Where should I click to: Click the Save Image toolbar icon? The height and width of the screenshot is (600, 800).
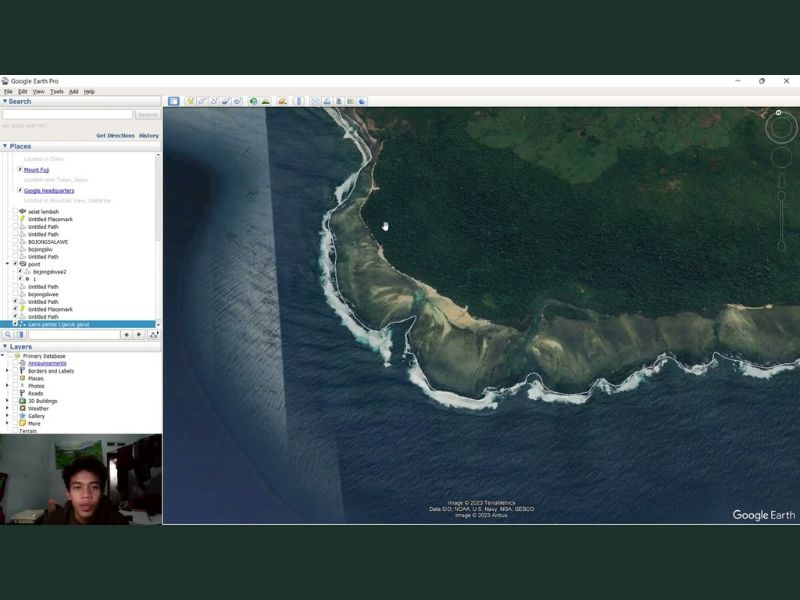pos(339,101)
